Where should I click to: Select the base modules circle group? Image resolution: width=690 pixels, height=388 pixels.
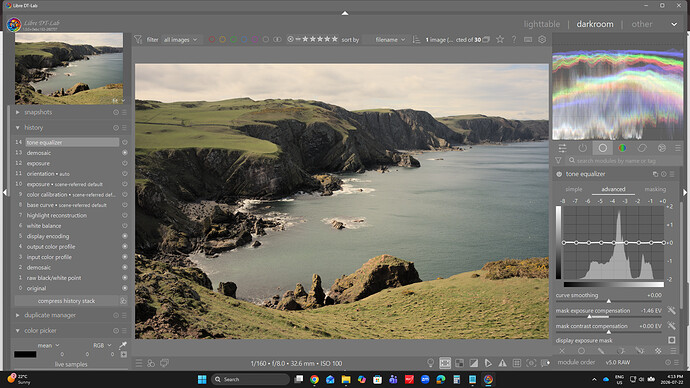pos(603,148)
